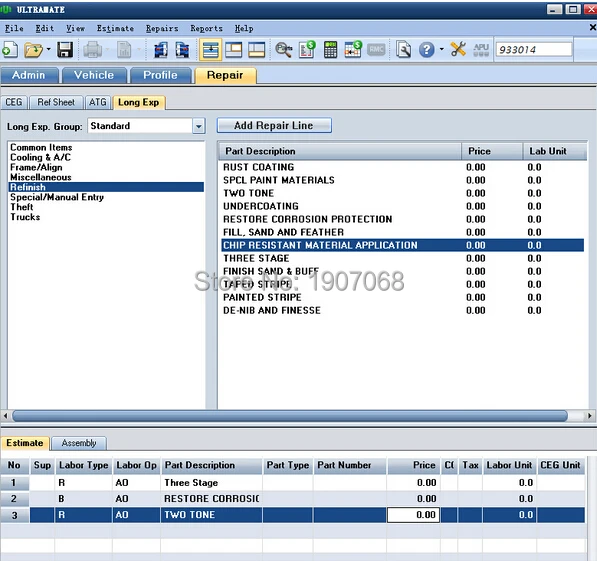
Task: Select Frame/Align category
Action: (x=36, y=167)
